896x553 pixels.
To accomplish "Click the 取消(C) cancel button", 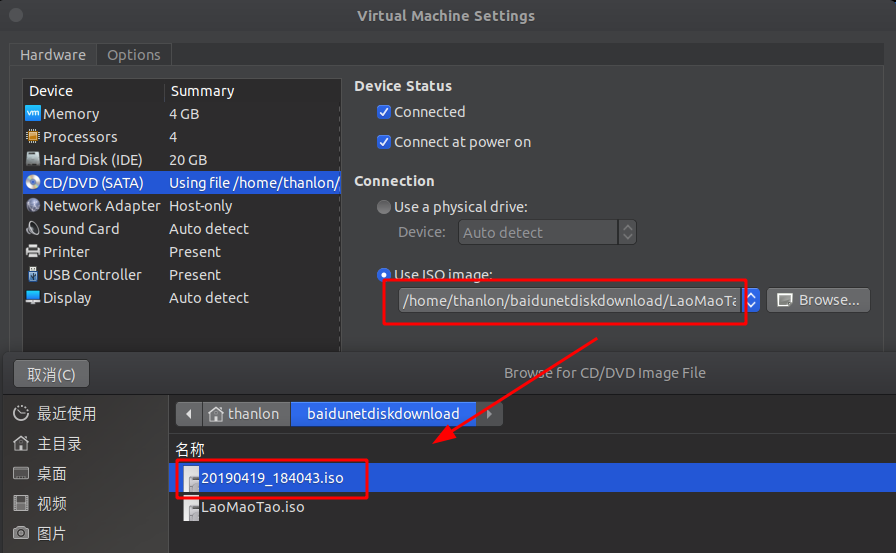I will [x=51, y=374].
